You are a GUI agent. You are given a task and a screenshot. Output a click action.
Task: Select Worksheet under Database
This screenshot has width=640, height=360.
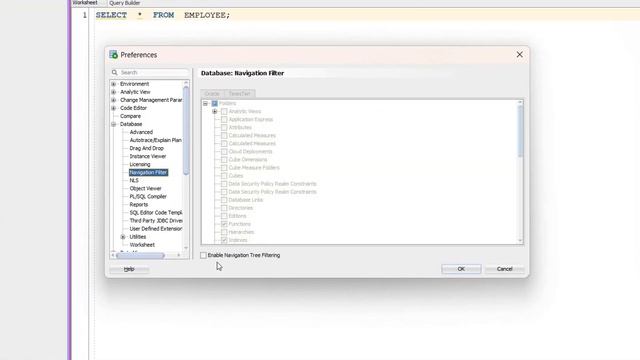click(x=142, y=245)
